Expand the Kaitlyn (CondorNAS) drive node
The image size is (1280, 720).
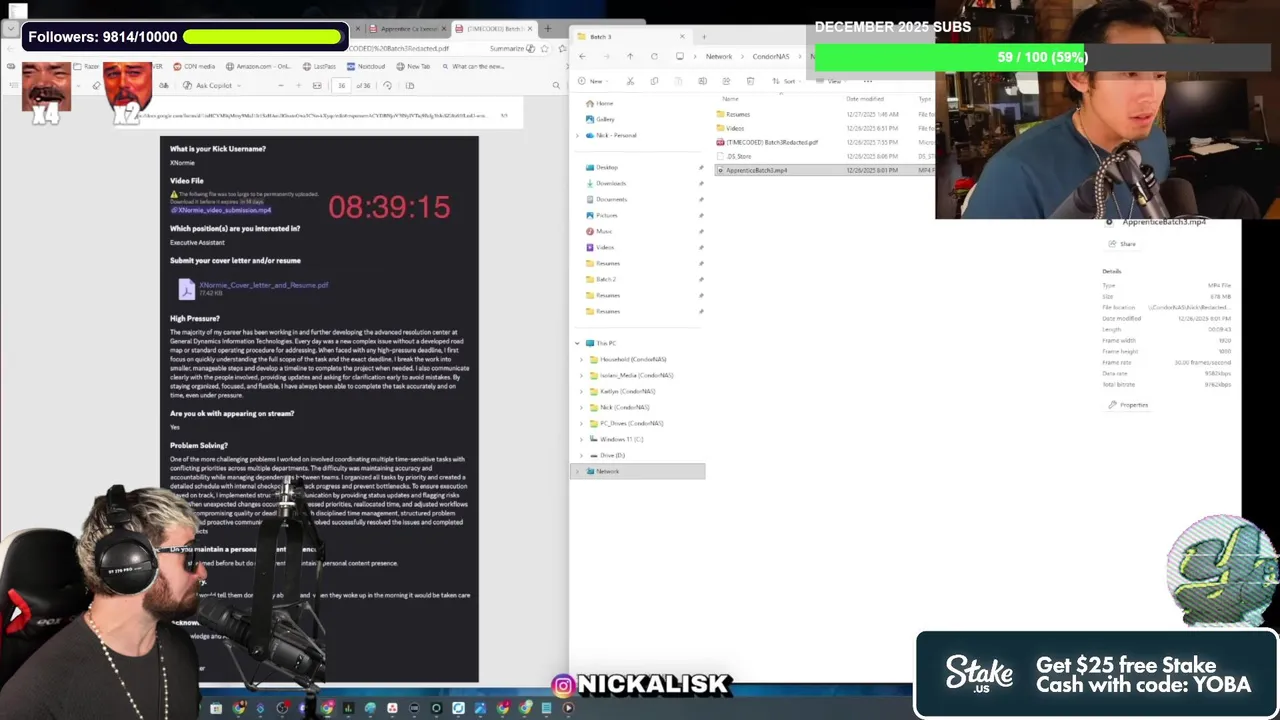[582, 391]
